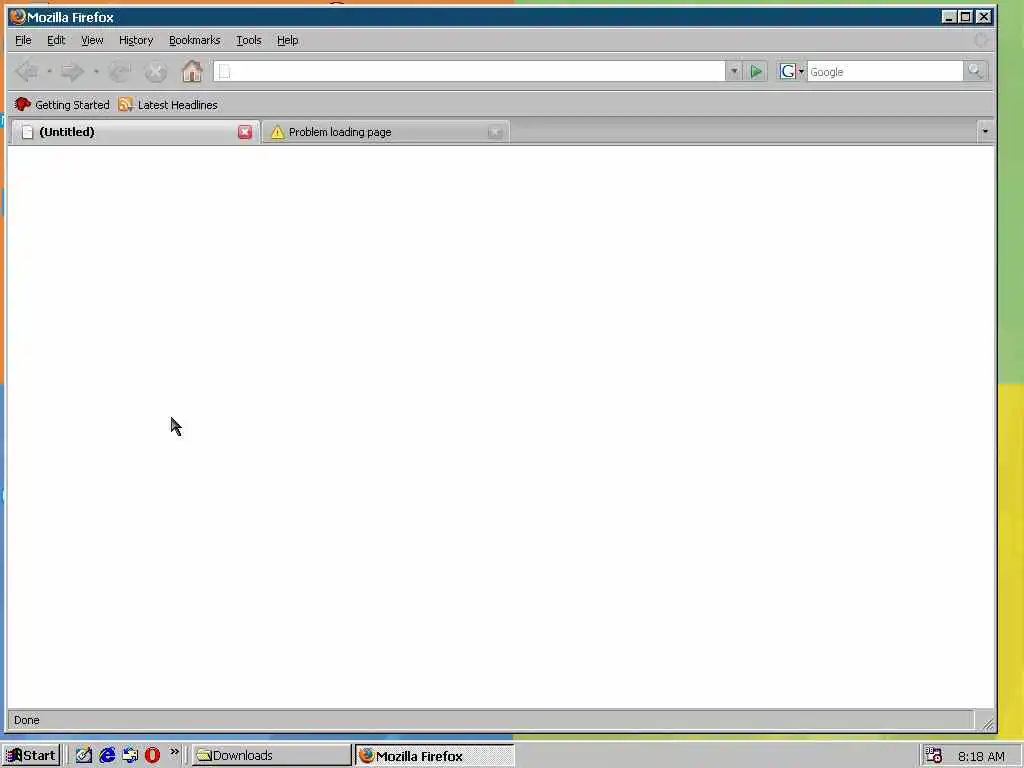Click the Forward navigation arrow
Image resolution: width=1024 pixels, height=768 pixels.
tap(72, 71)
